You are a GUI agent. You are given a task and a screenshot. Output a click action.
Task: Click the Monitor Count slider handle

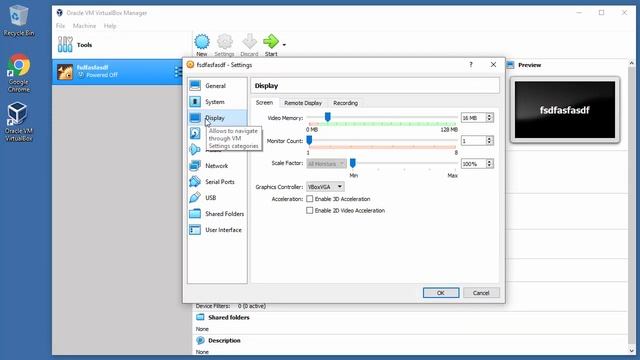tap(309, 140)
